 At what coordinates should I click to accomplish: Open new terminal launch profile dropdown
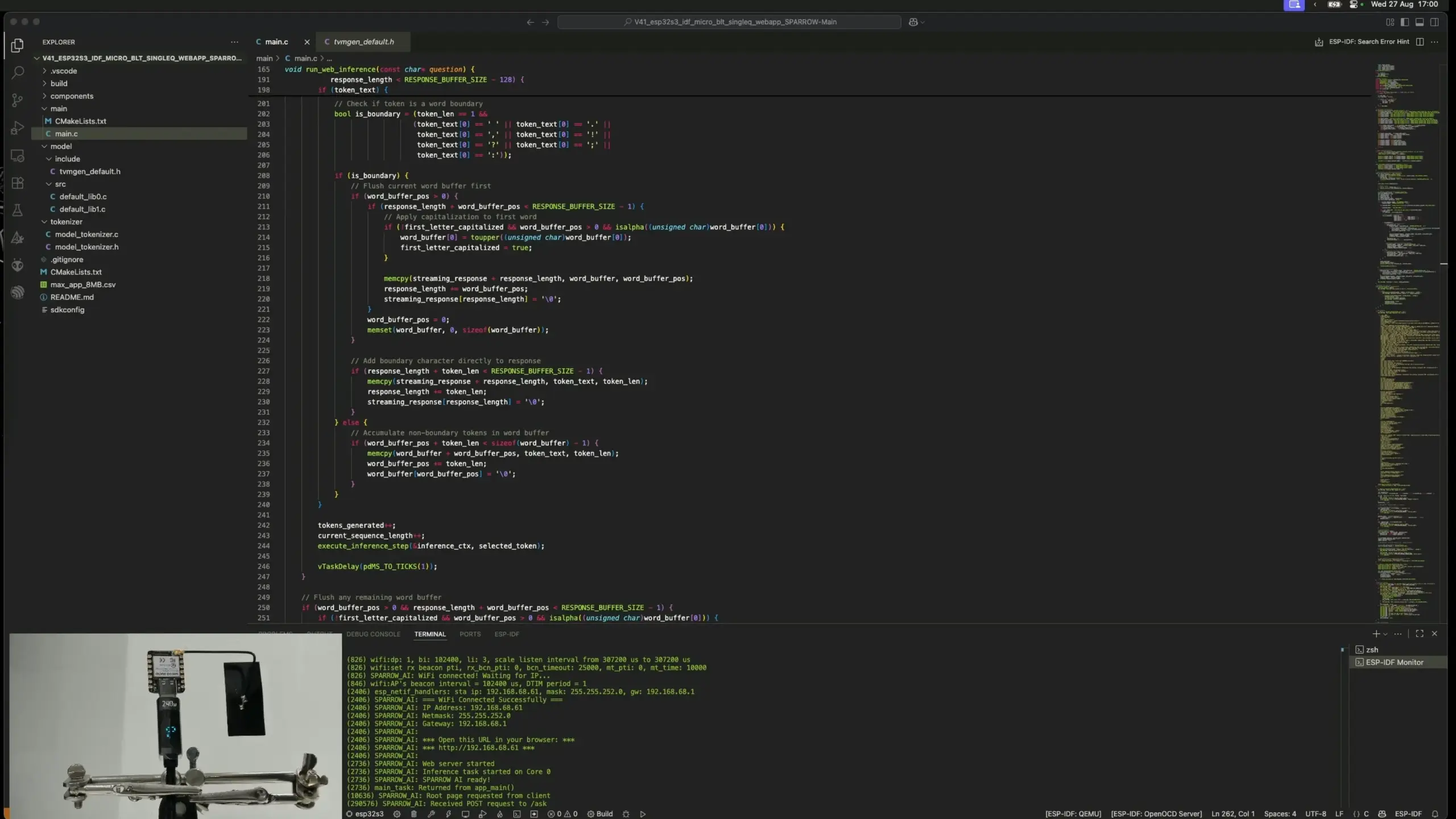[1385, 634]
